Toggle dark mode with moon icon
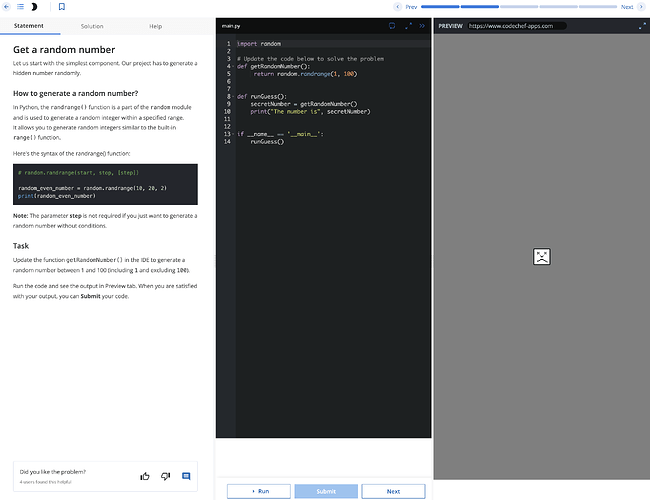650x500 pixels. [34, 7]
